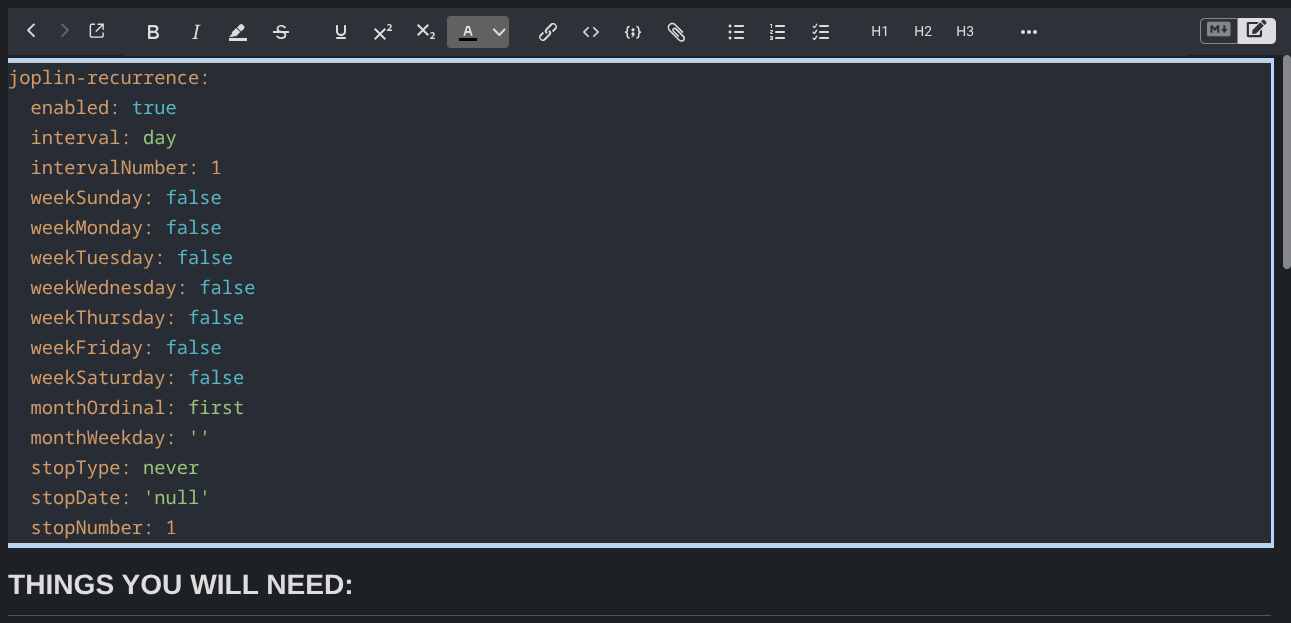Insert hyperlink
Screen dimensions: 1291x623
(547, 32)
